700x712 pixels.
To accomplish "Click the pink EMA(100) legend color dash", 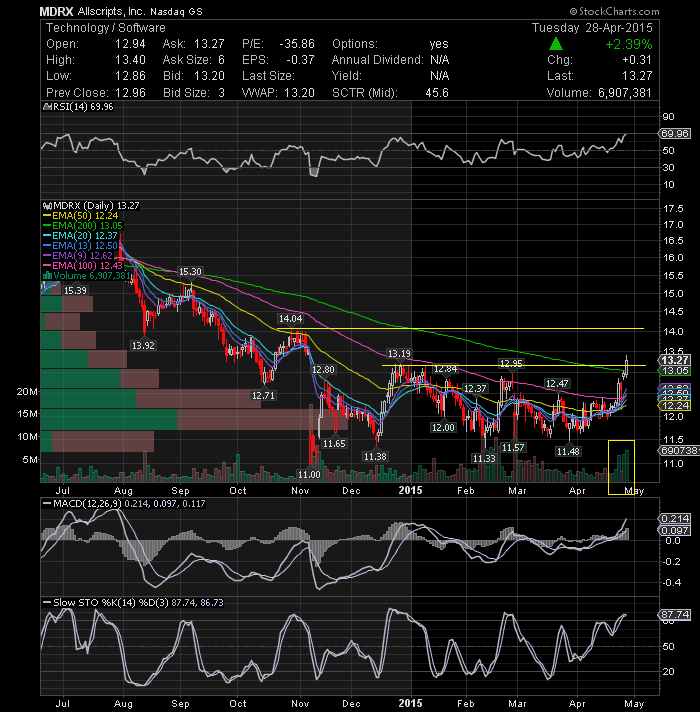I will (x=47, y=266).
